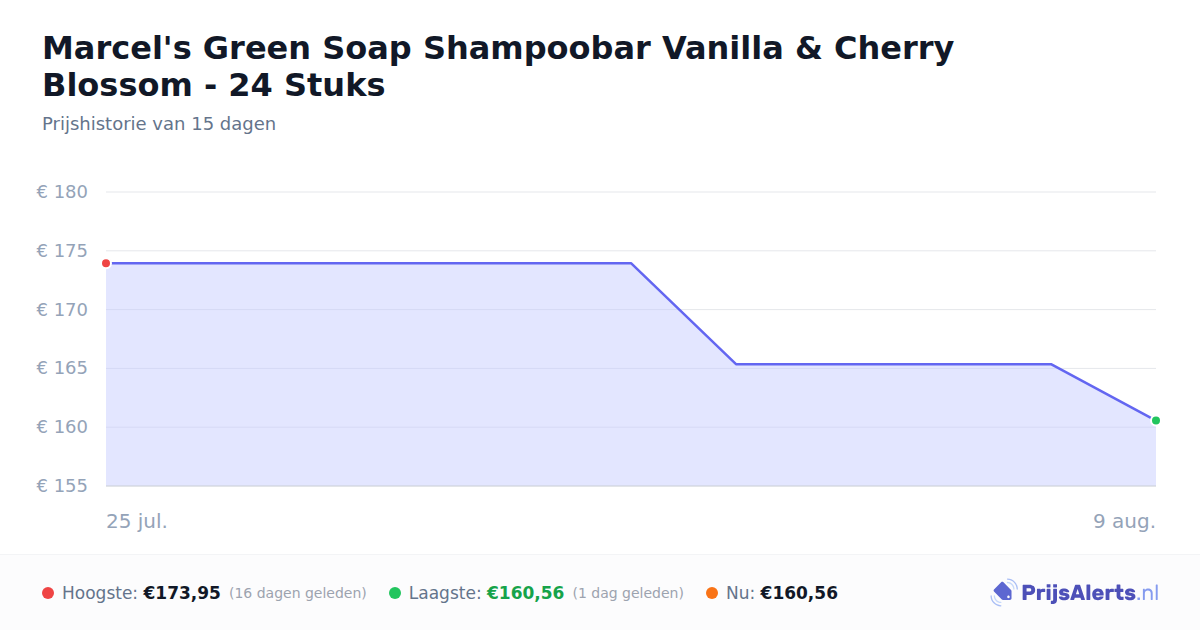Image resolution: width=1200 pixels, height=630 pixels.
Task: Click the 25 jul. date label
Action: (137, 521)
